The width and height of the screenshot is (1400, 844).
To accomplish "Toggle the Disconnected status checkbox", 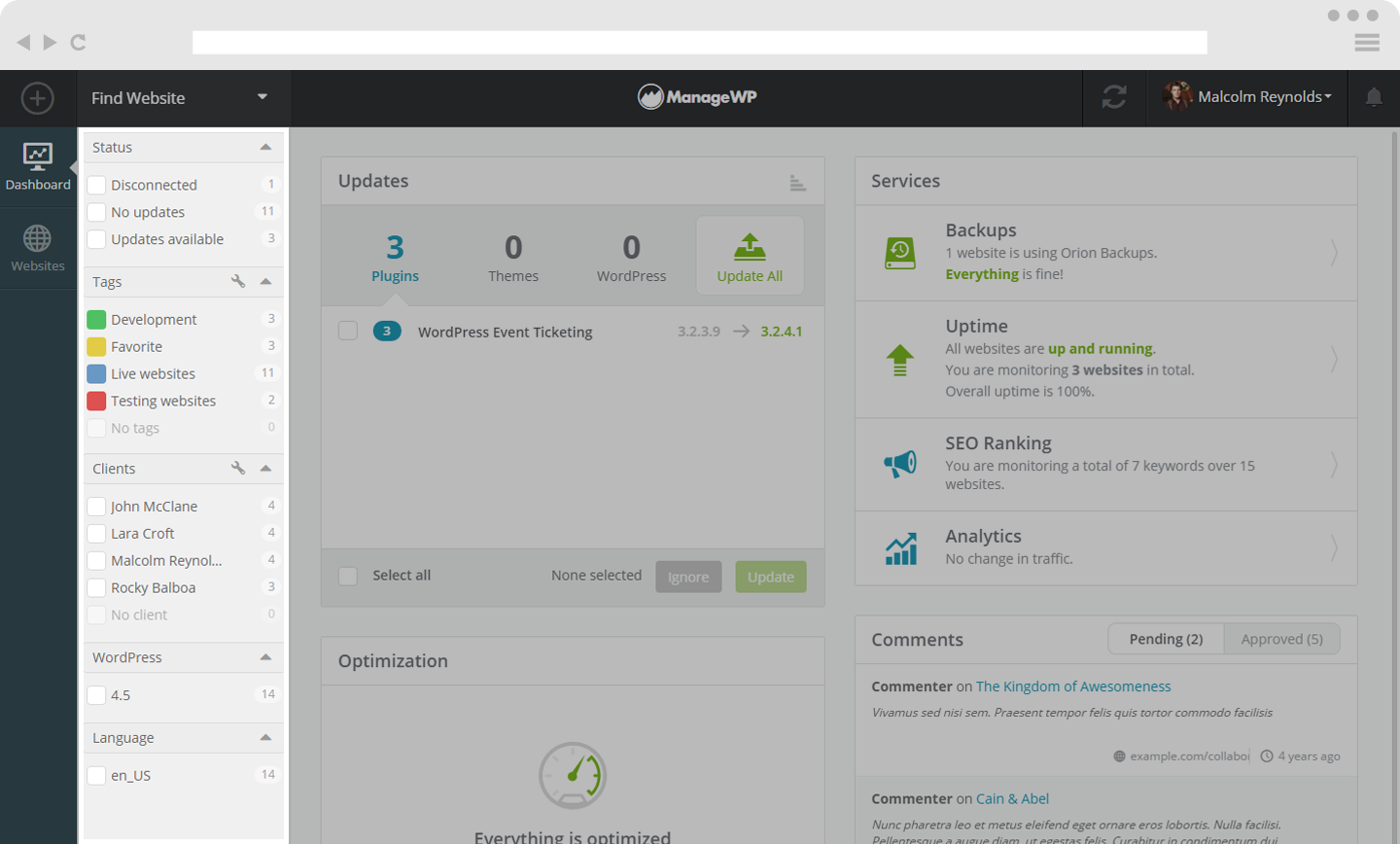I will 96,185.
